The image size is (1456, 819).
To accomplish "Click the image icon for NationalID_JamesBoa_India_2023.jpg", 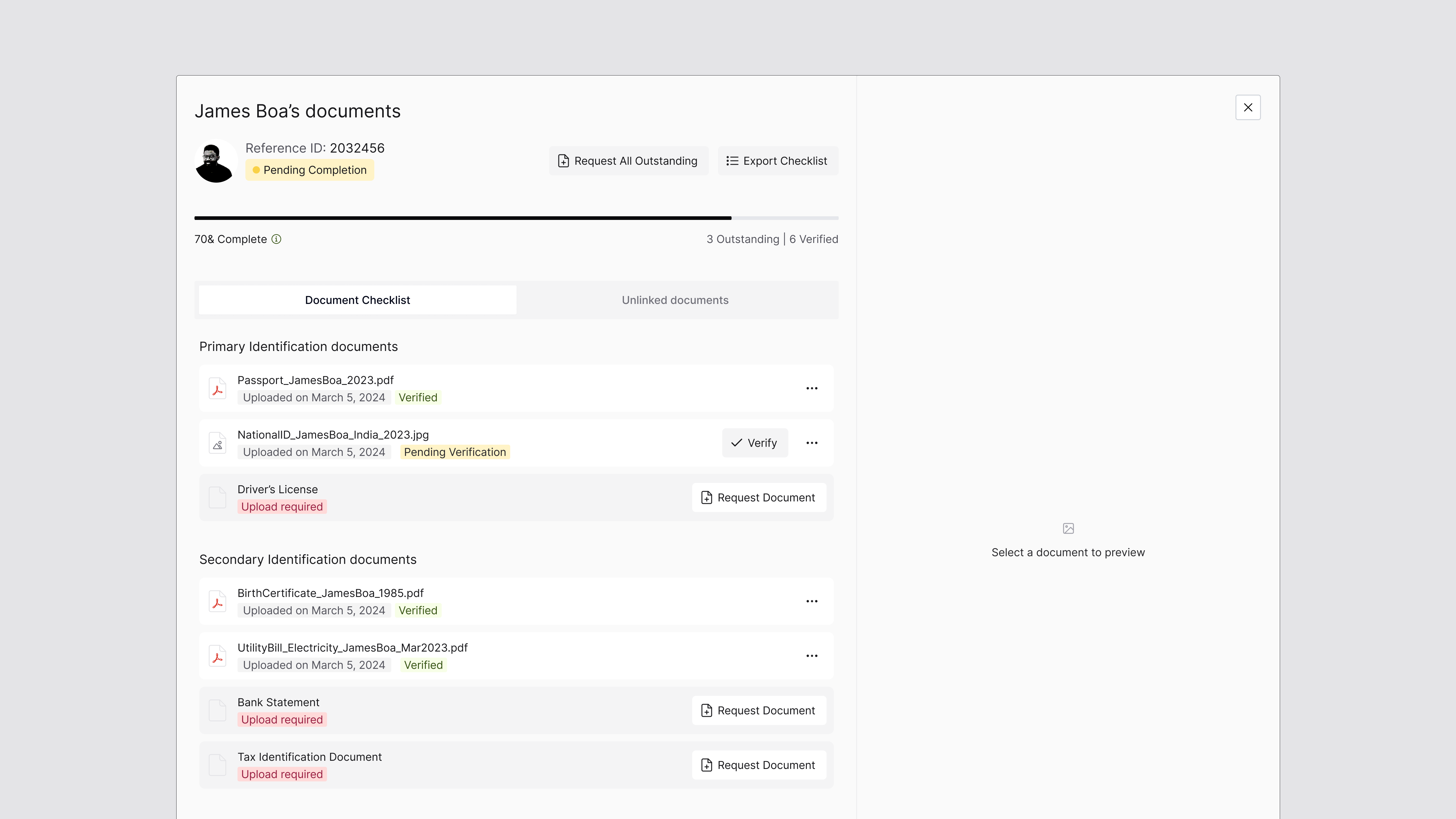I will pos(217,443).
